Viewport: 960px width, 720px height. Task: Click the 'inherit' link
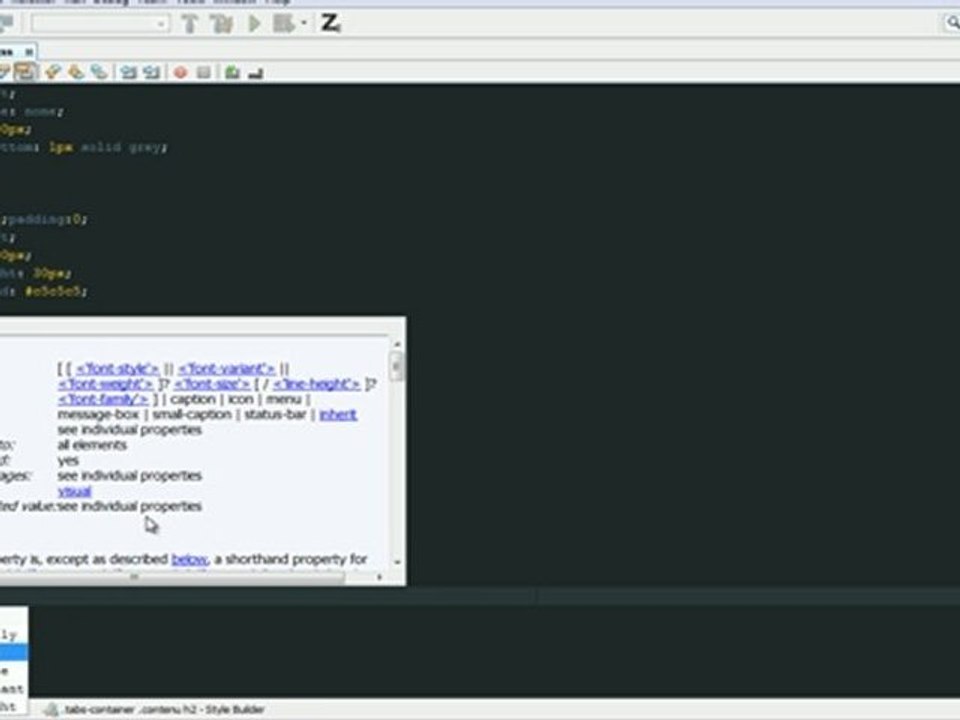click(x=338, y=414)
